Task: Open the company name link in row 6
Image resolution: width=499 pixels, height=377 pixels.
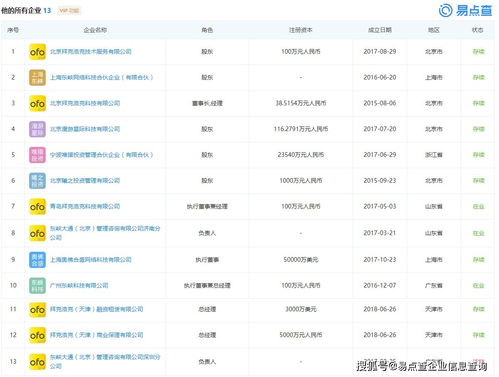Action: tap(85, 181)
